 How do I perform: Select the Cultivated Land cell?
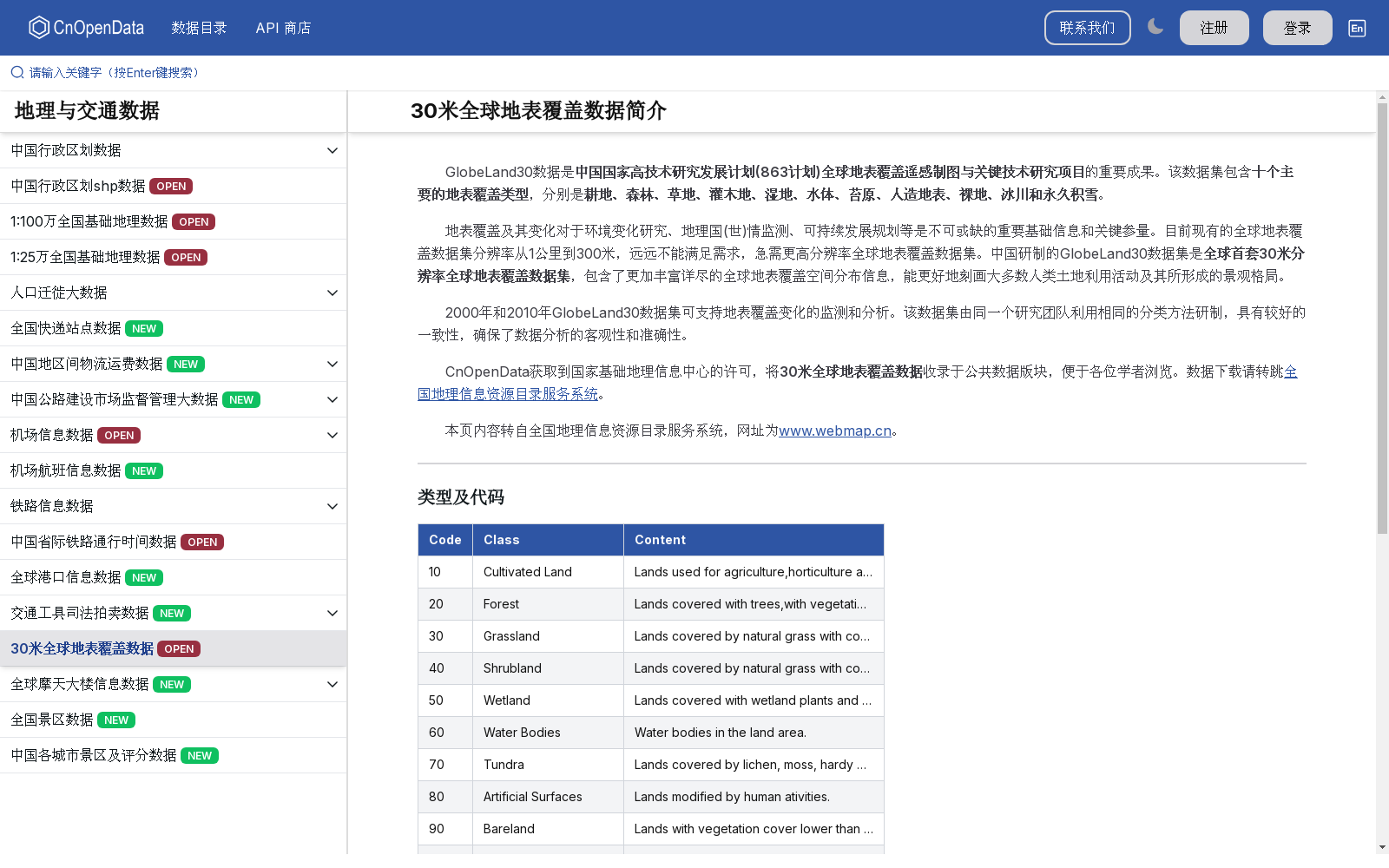coord(548,572)
